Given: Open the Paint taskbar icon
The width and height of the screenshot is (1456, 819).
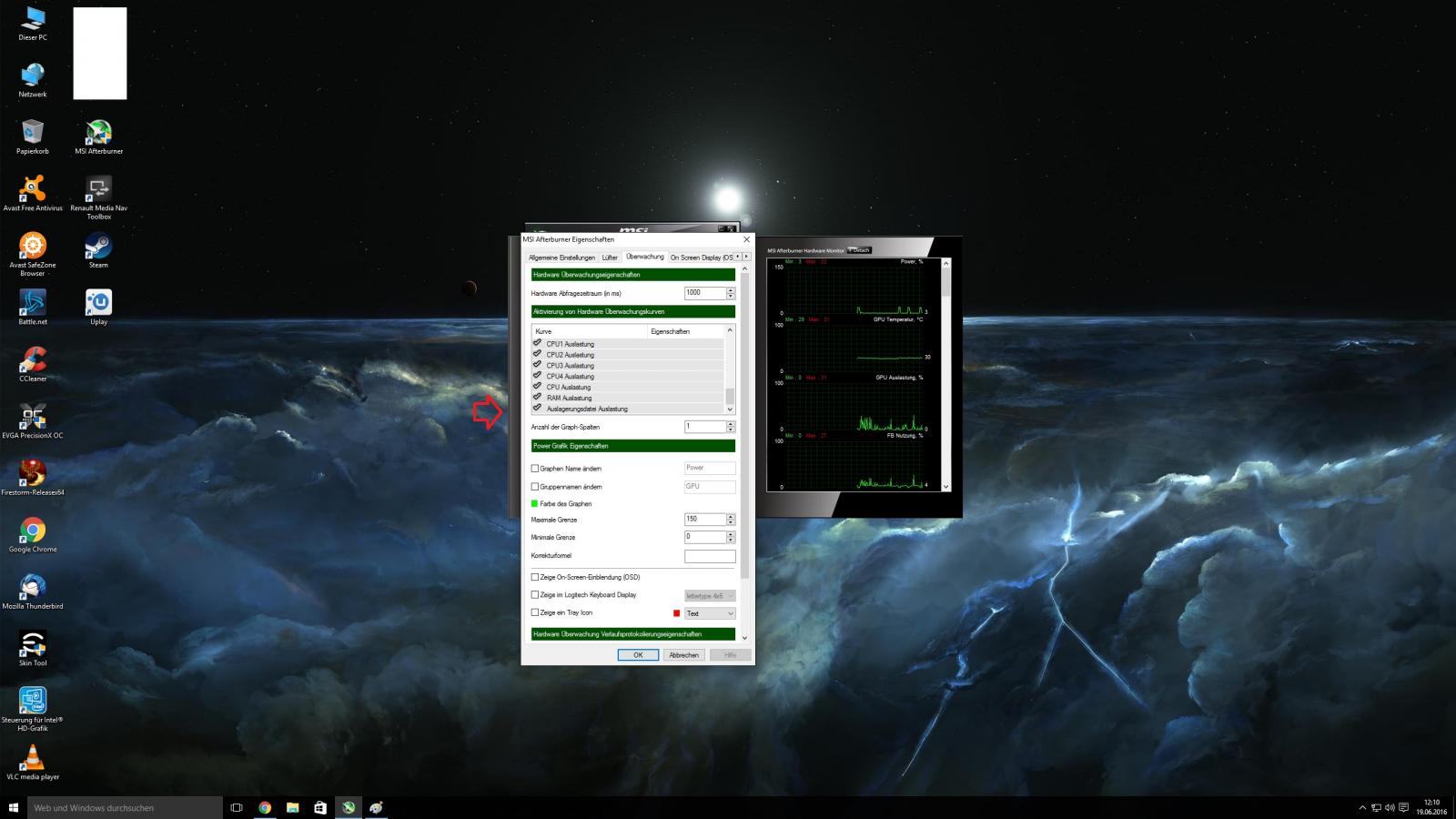Looking at the screenshot, I should (376, 807).
